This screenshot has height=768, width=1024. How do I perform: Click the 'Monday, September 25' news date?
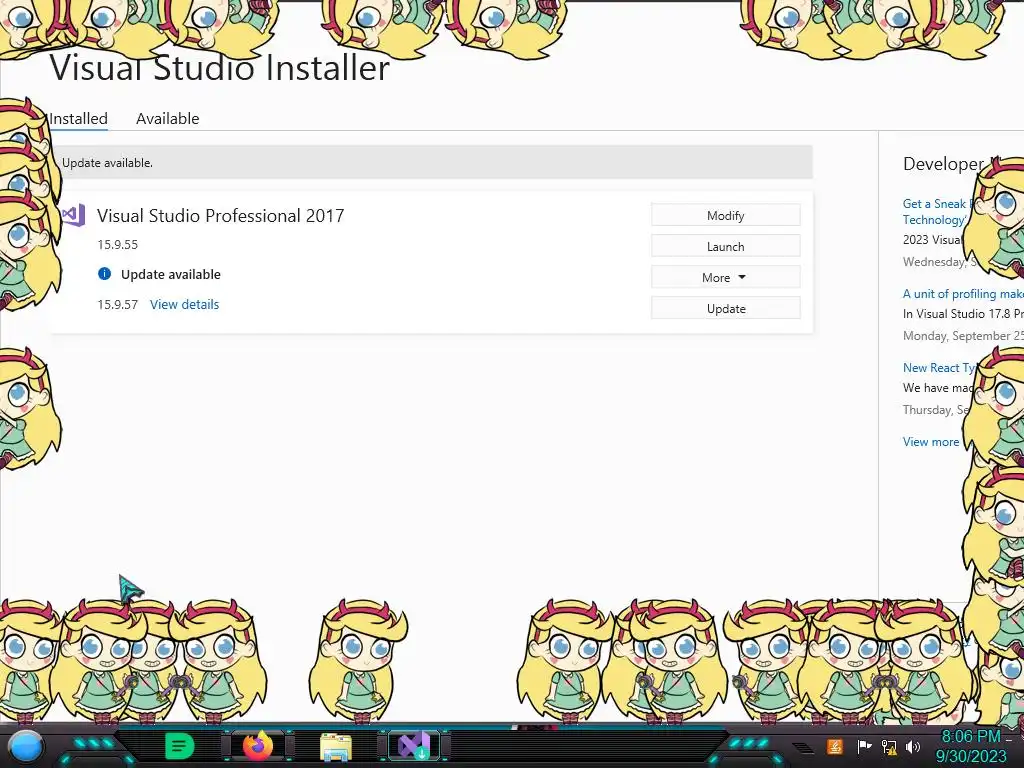[x=963, y=336]
